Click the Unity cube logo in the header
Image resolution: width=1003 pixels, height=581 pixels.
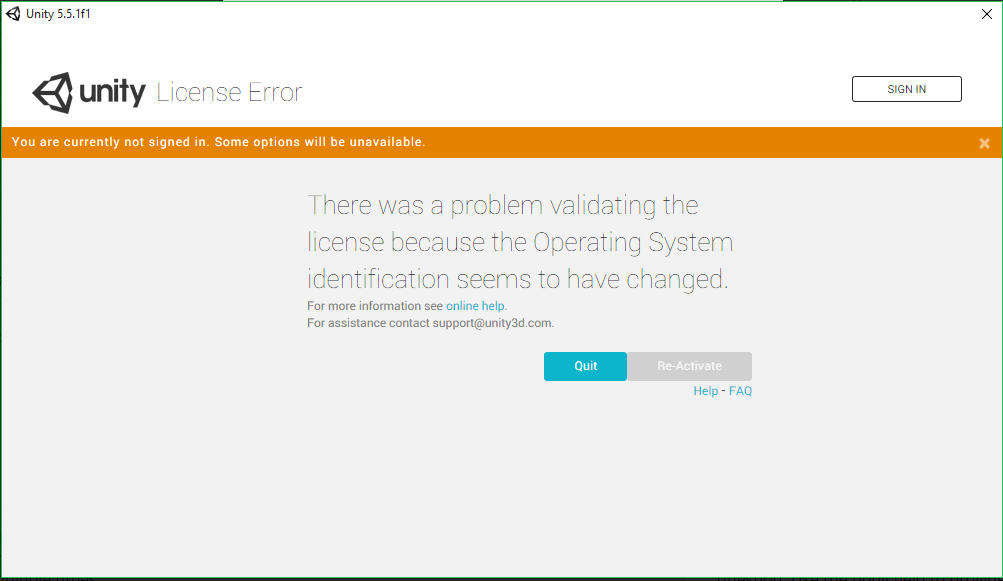[53, 93]
